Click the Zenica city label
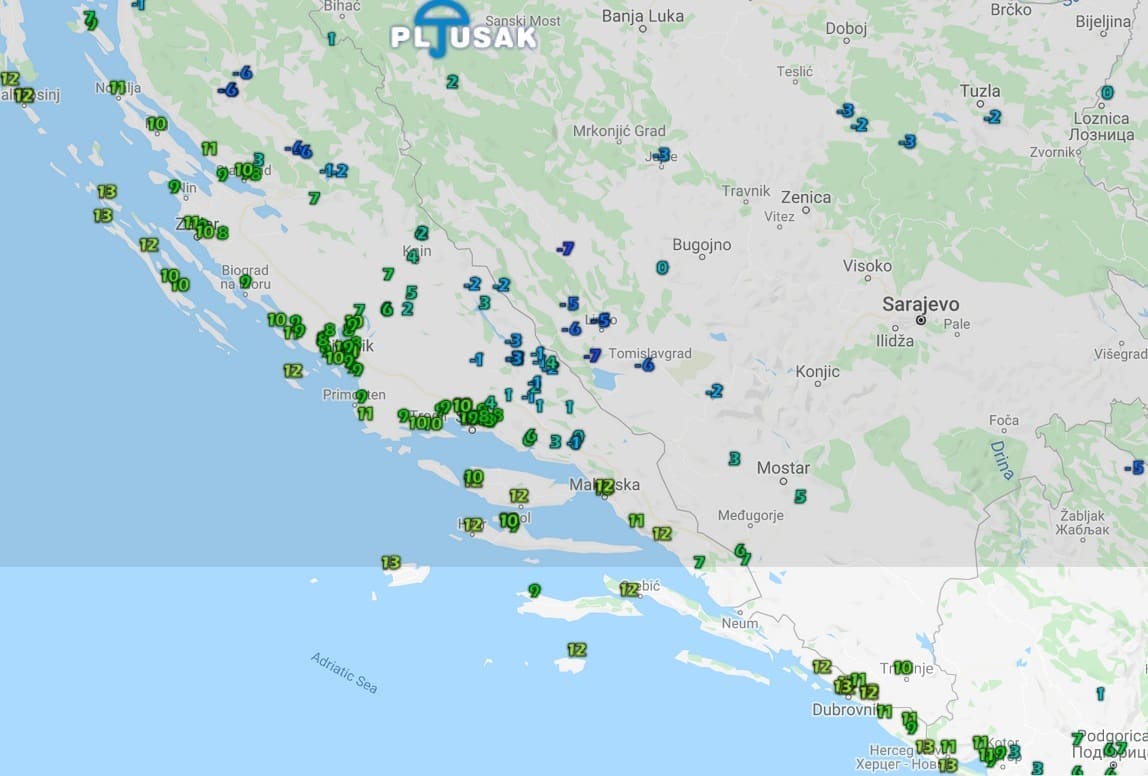The width and height of the screenshot is (1148, 776). [806, 197]
